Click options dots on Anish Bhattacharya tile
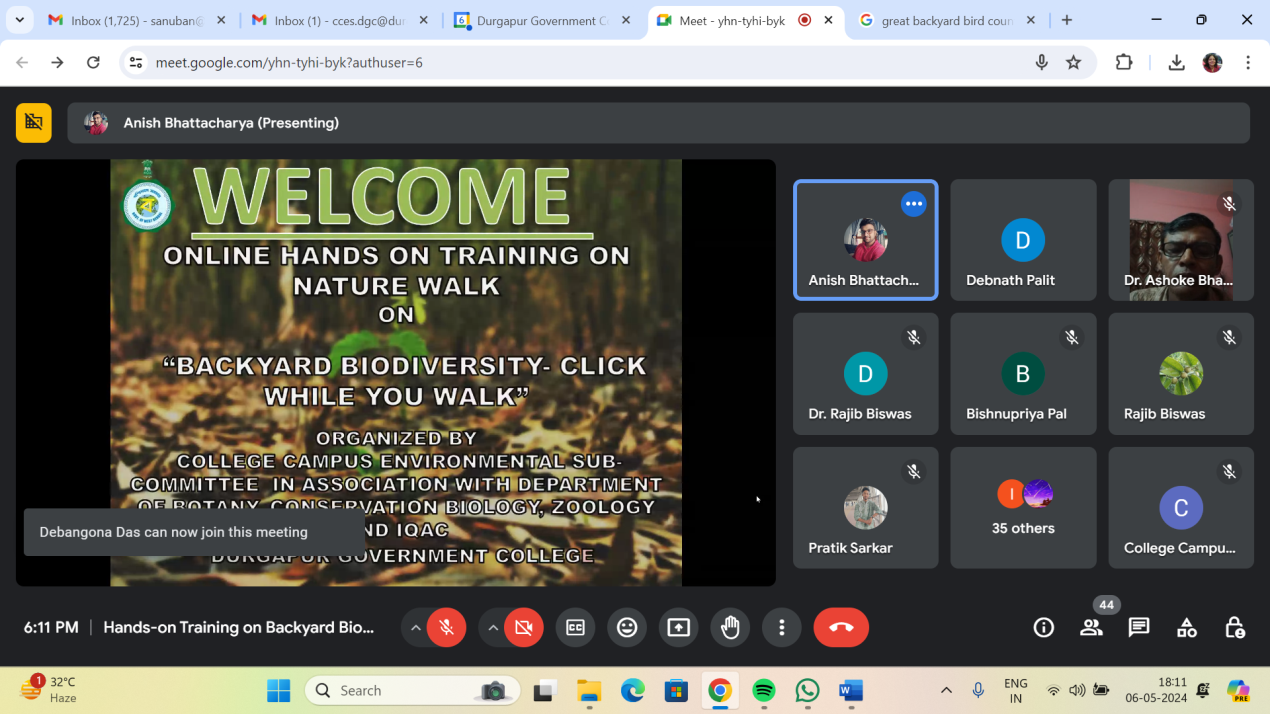The image size is (1270, 714). [913, 204]
